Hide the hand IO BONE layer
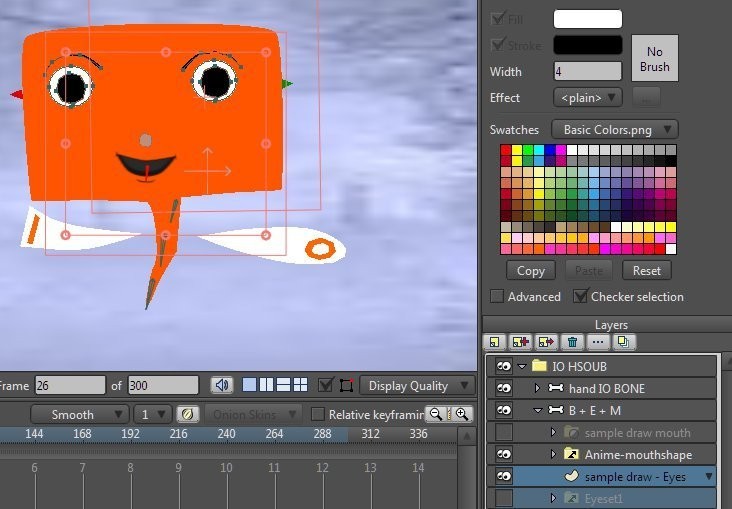Image resolution: width=732 pixels, height=509 pixels. pos(504,388)
